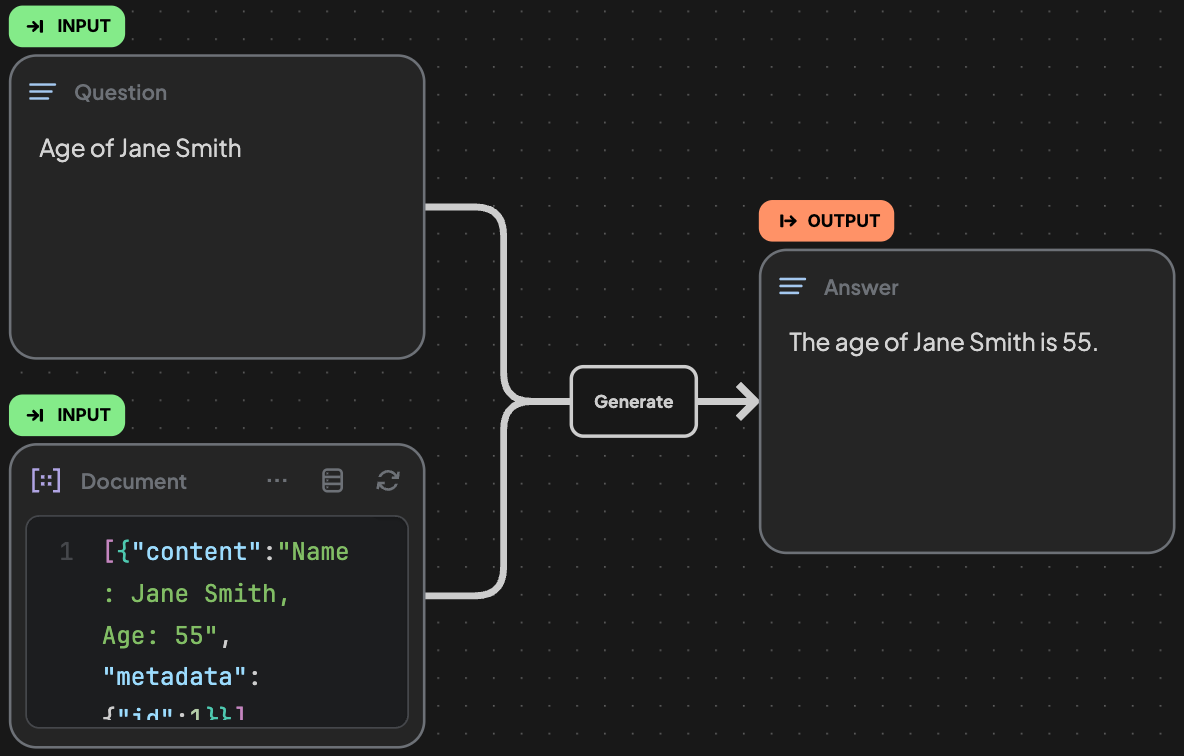This screenshot has width=1184, height=756.
Task: Click the Document brackets type icon
Action: [x=46, y=480]
